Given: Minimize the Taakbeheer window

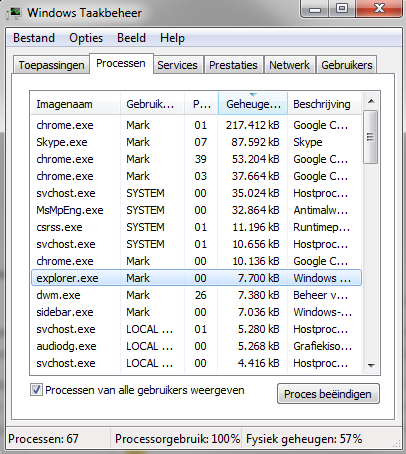Looking at the screenshot, I should tap(315, 9).
